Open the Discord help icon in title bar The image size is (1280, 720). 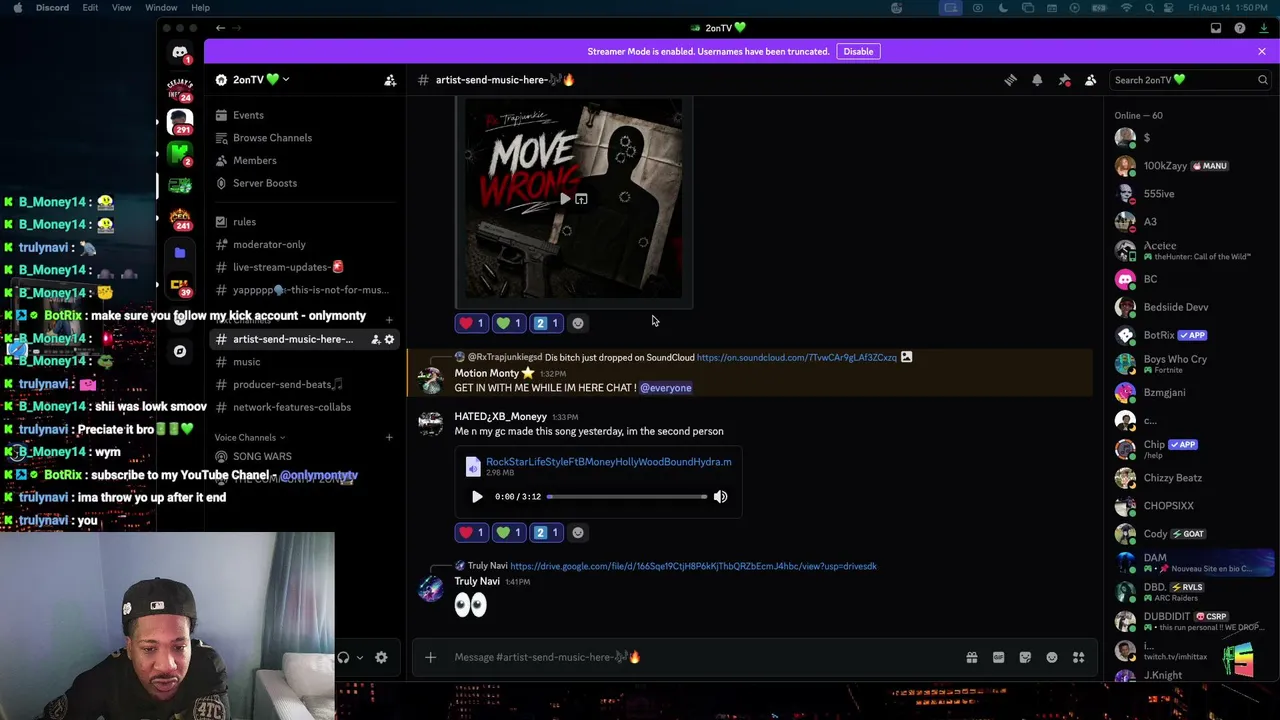pyautogui.click(x=1240, y=28)
